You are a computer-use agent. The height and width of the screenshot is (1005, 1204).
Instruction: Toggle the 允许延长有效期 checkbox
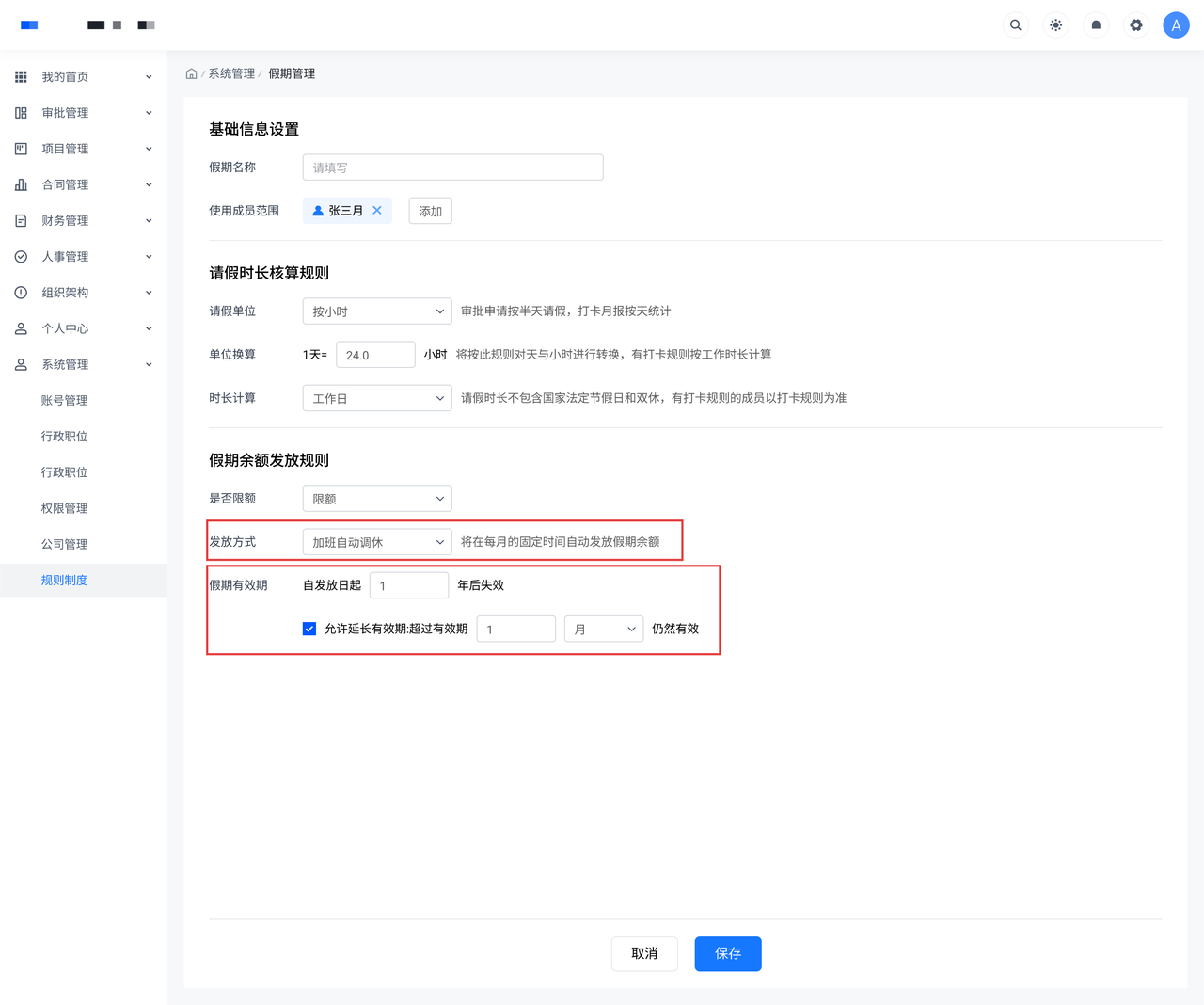309,629
